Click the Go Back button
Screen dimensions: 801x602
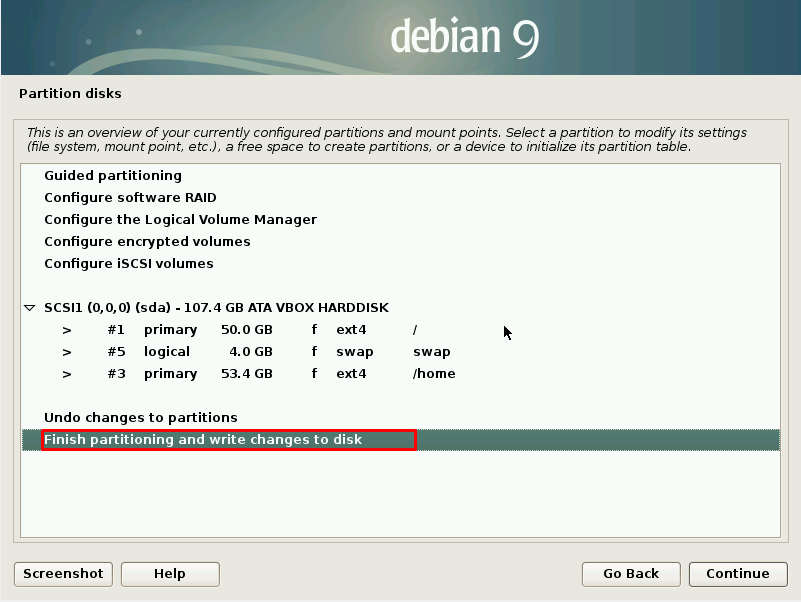(x=631, y=574)
